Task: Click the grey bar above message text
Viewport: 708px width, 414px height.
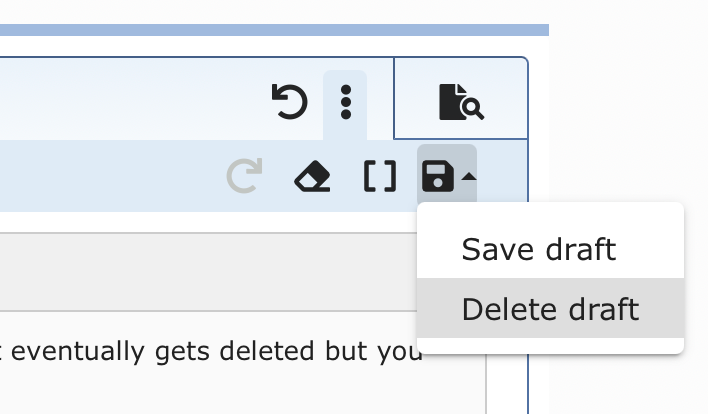Action: (208, 272)
